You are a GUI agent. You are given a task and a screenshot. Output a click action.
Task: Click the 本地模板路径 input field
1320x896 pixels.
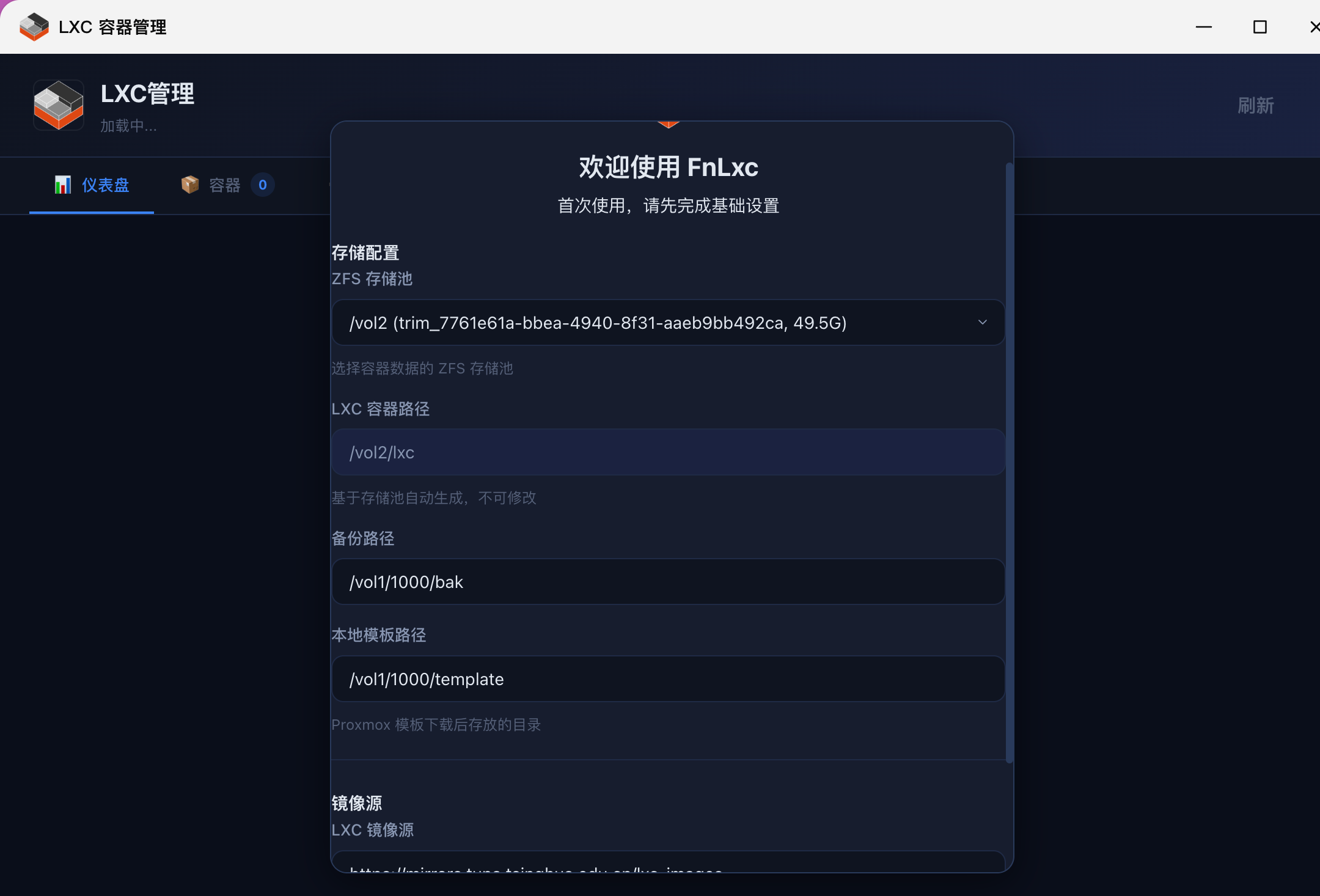[x=668, y=679]
